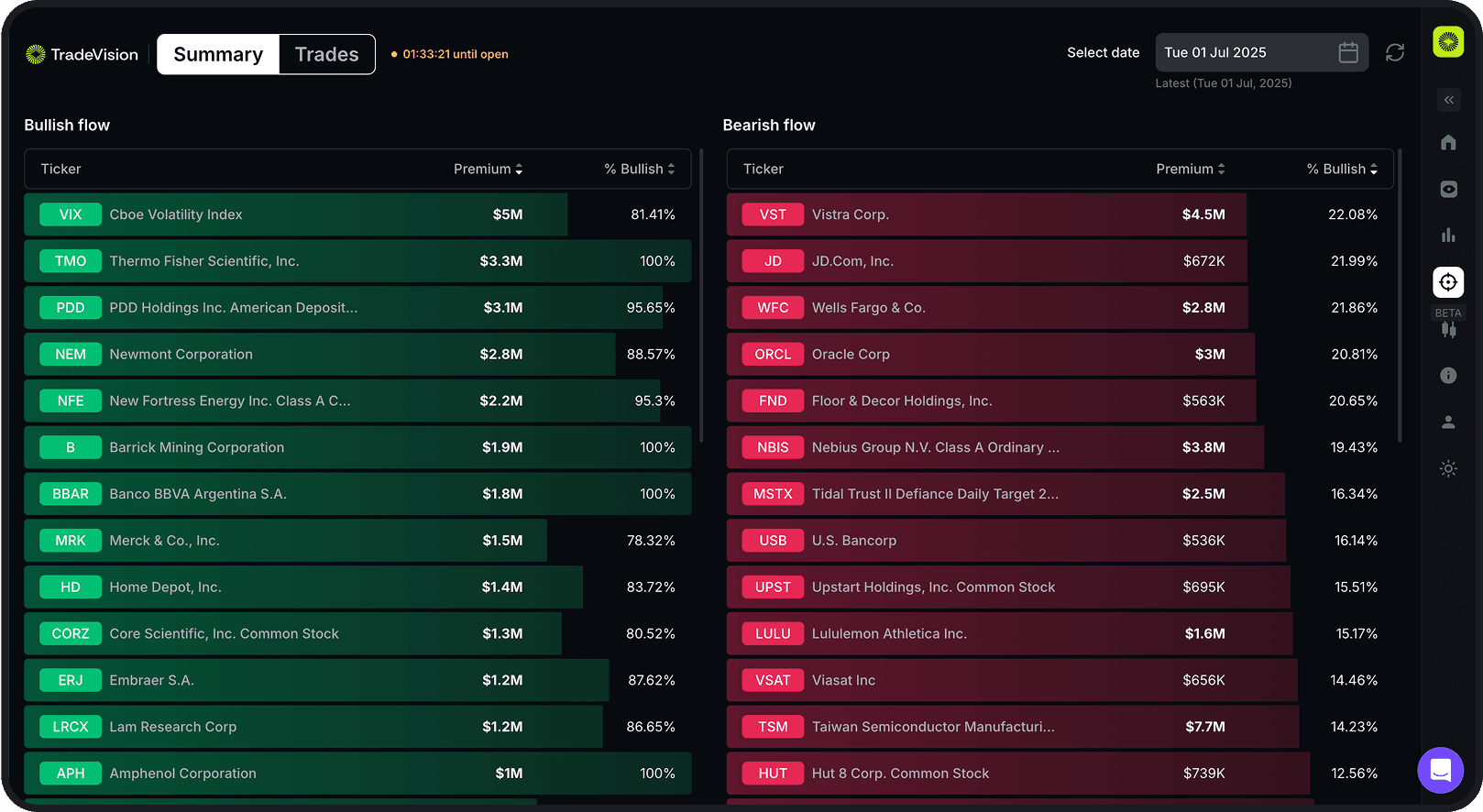The width and height of the screenshot is (1483, 812).
Task: Switch to the Trades tab
Action: click(x=326, y=55)
